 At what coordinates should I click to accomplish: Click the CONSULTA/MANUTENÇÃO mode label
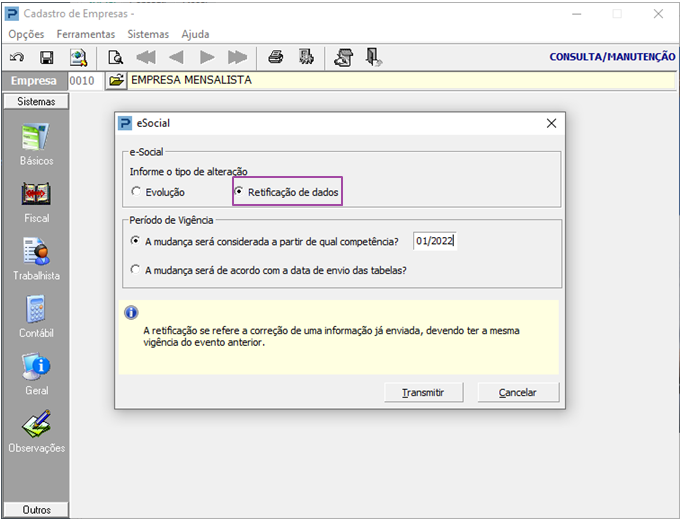612,57
